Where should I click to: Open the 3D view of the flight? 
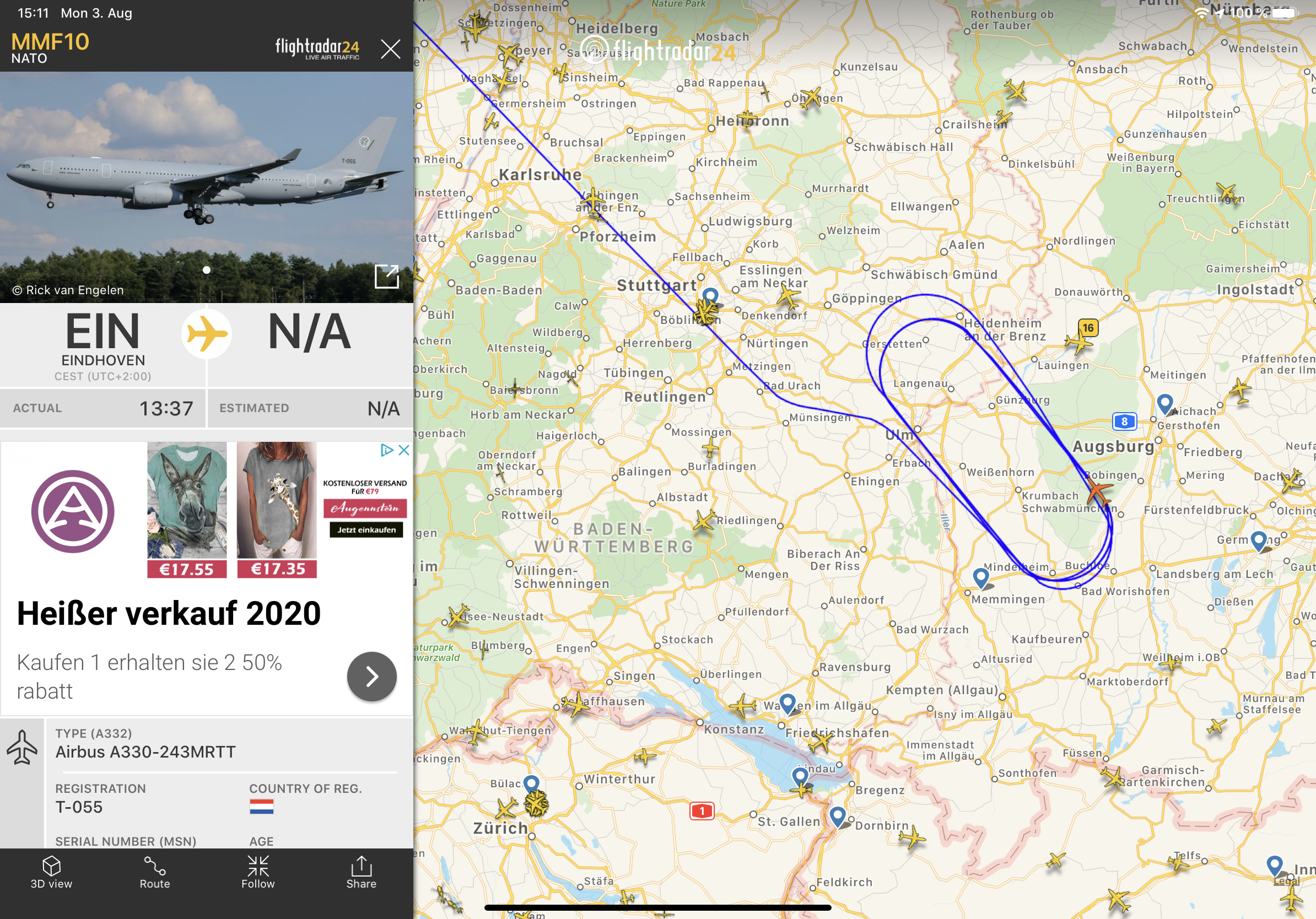tap(52, 873)
